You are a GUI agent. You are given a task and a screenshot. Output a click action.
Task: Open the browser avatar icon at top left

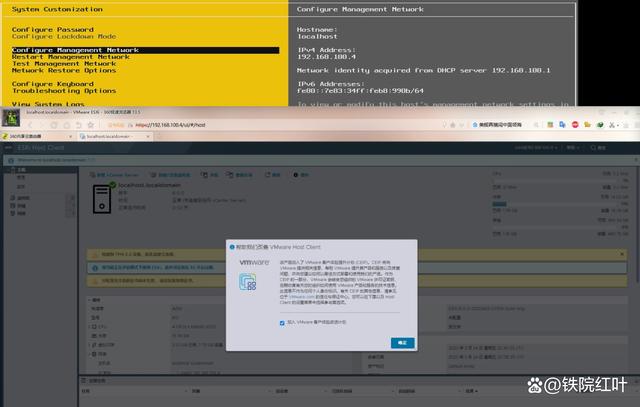tap(11, 118)
